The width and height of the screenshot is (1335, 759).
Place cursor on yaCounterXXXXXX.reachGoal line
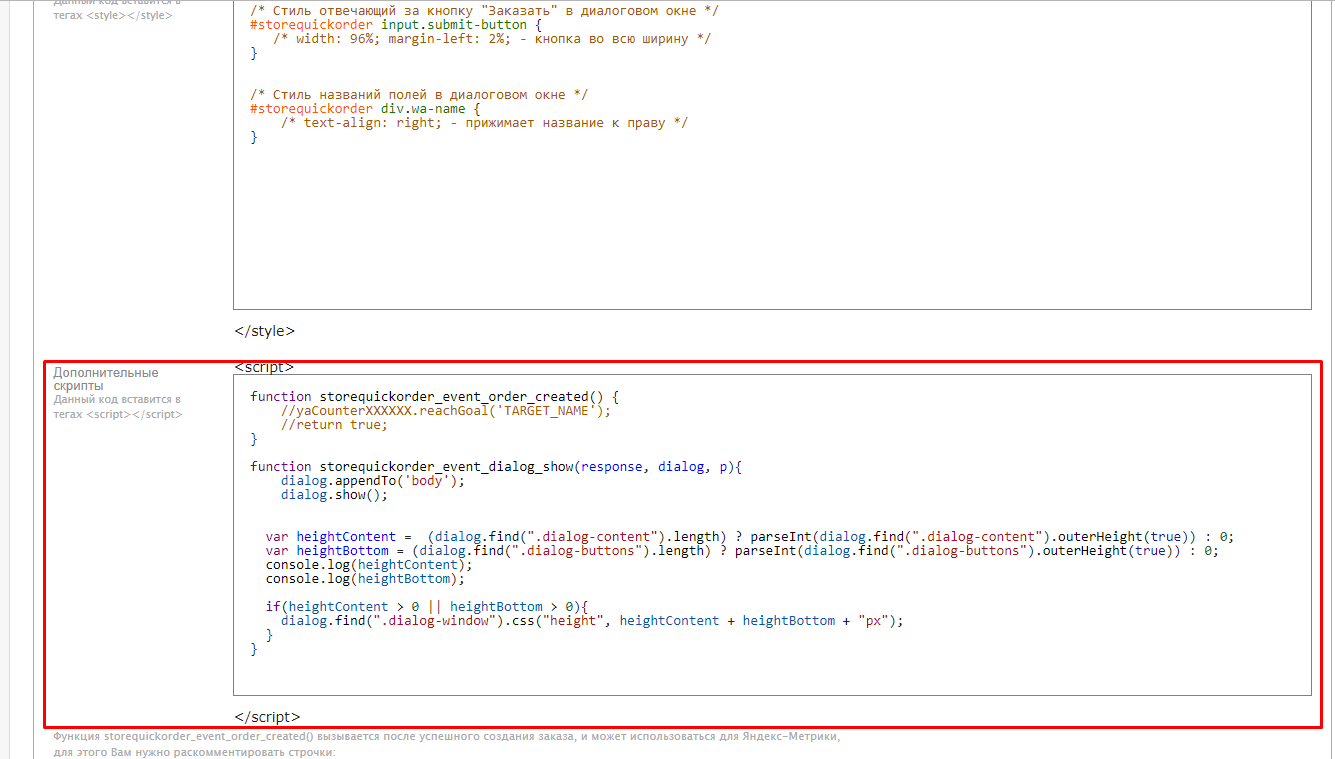click(445, 411)
